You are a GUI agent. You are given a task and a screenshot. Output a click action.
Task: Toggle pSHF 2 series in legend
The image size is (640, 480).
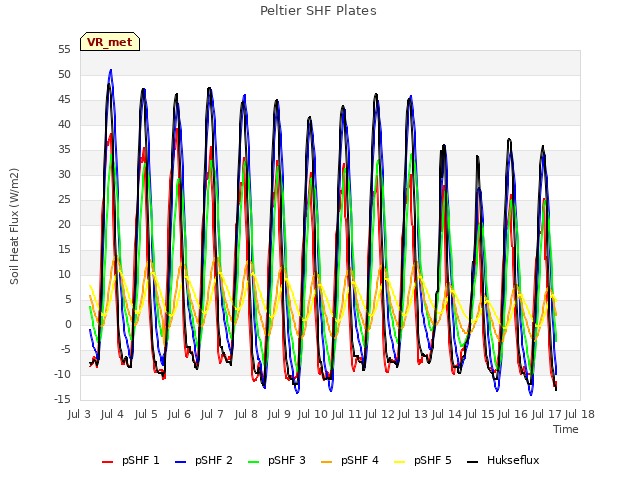click(204, 460)
